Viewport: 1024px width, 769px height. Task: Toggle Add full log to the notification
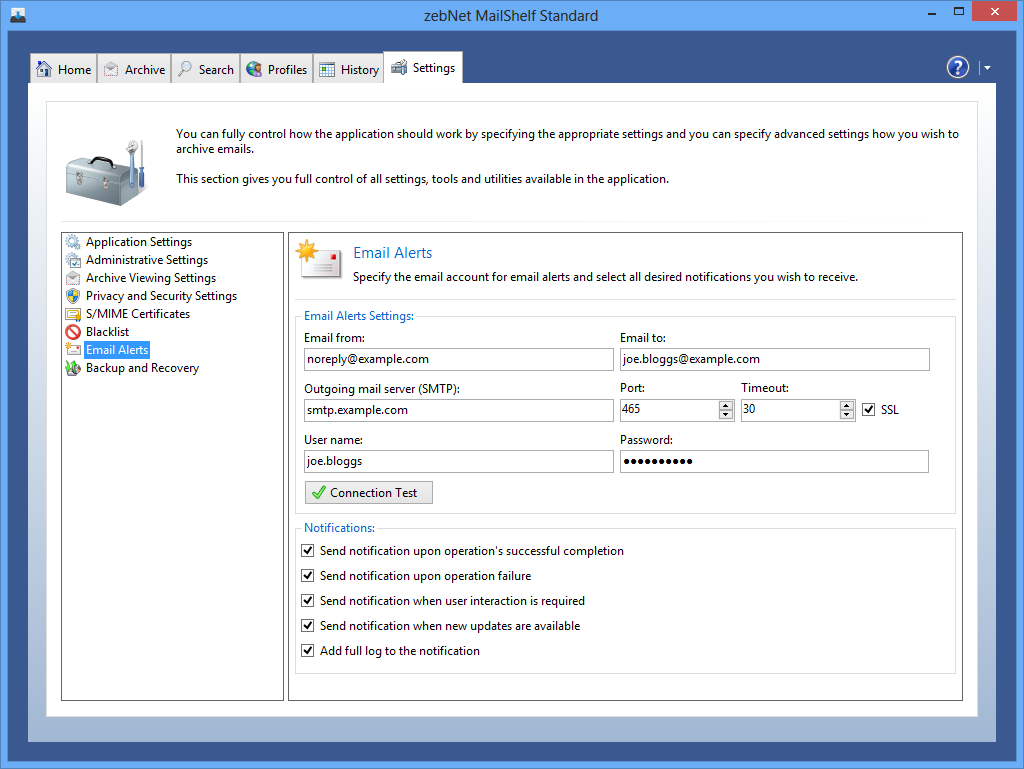[308, 651]
